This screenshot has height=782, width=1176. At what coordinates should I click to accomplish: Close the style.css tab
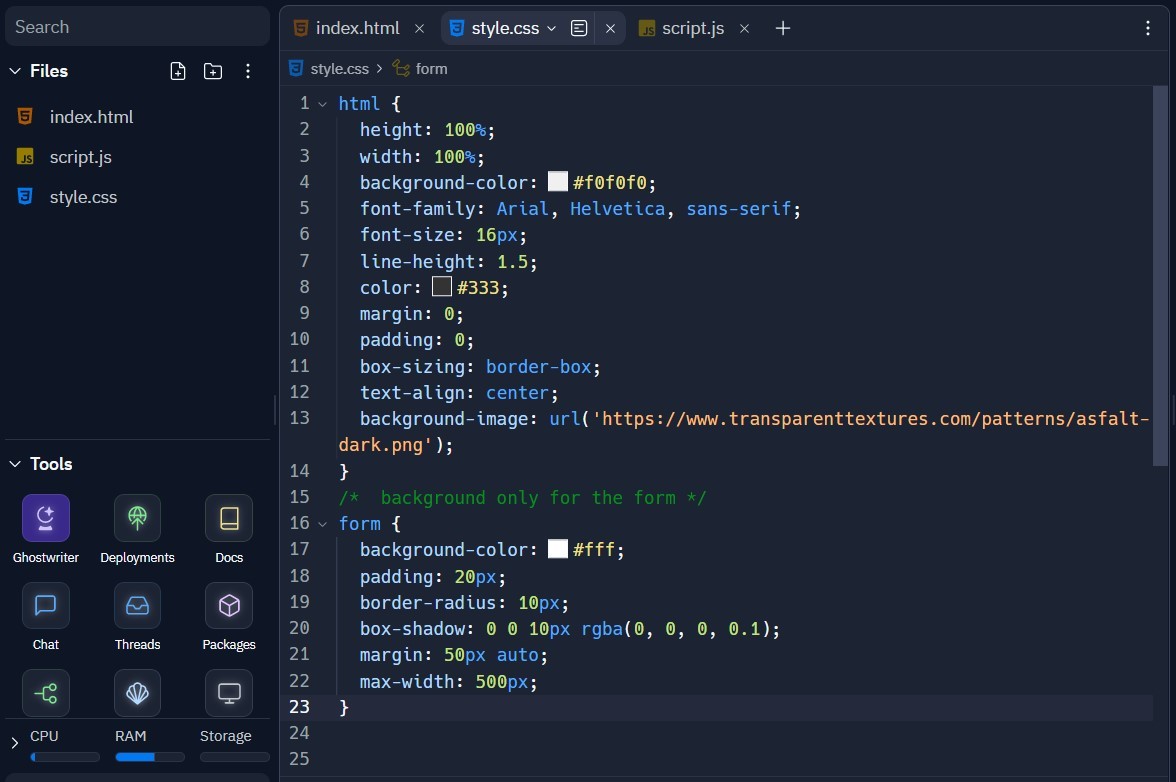point(610,28)
